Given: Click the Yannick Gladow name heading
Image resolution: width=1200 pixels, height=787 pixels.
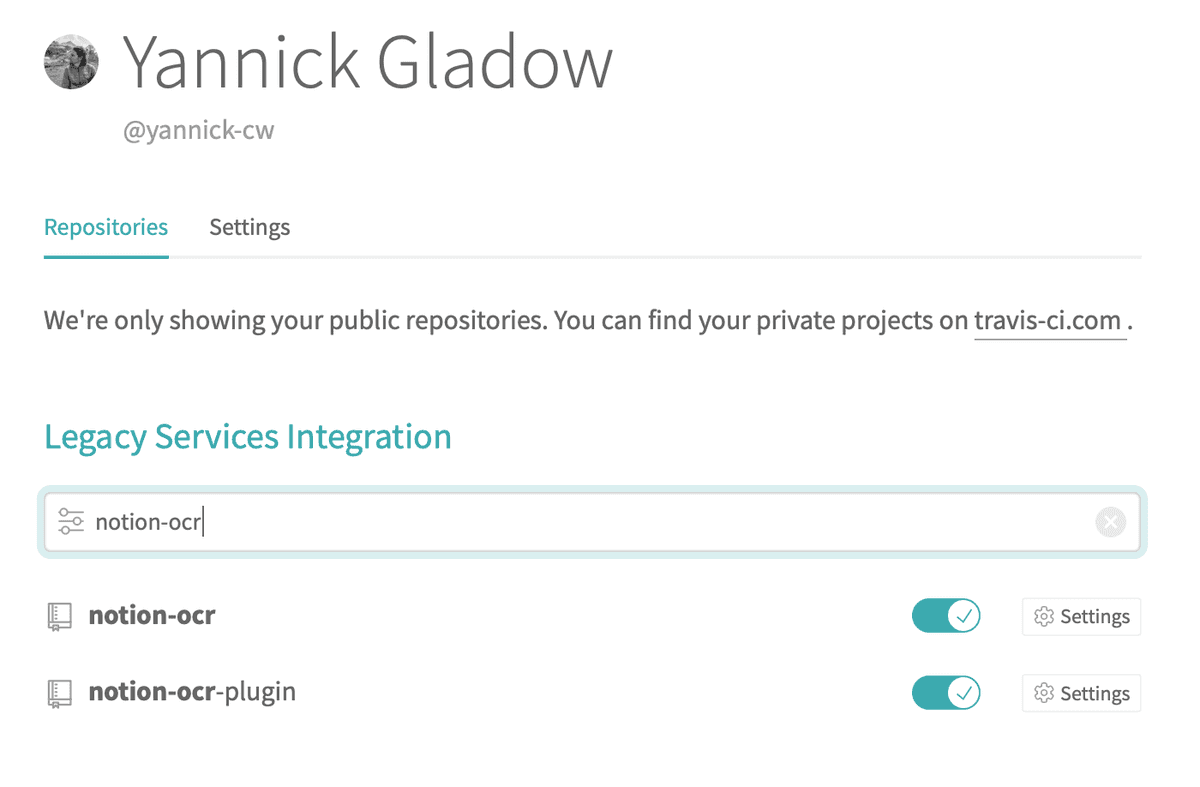Looking at the screenshot, I should pos(367,62).
